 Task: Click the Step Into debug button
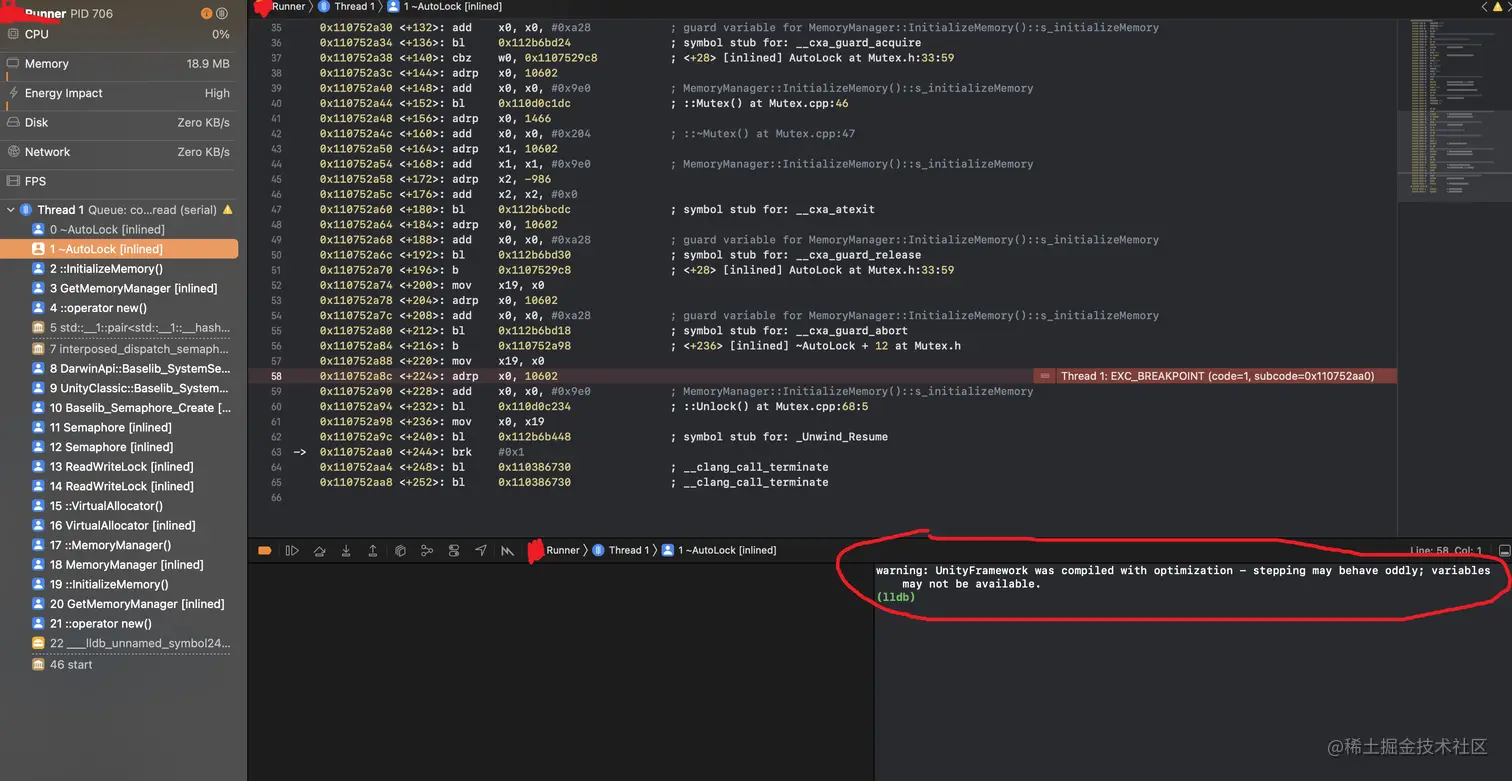(346, 551)
